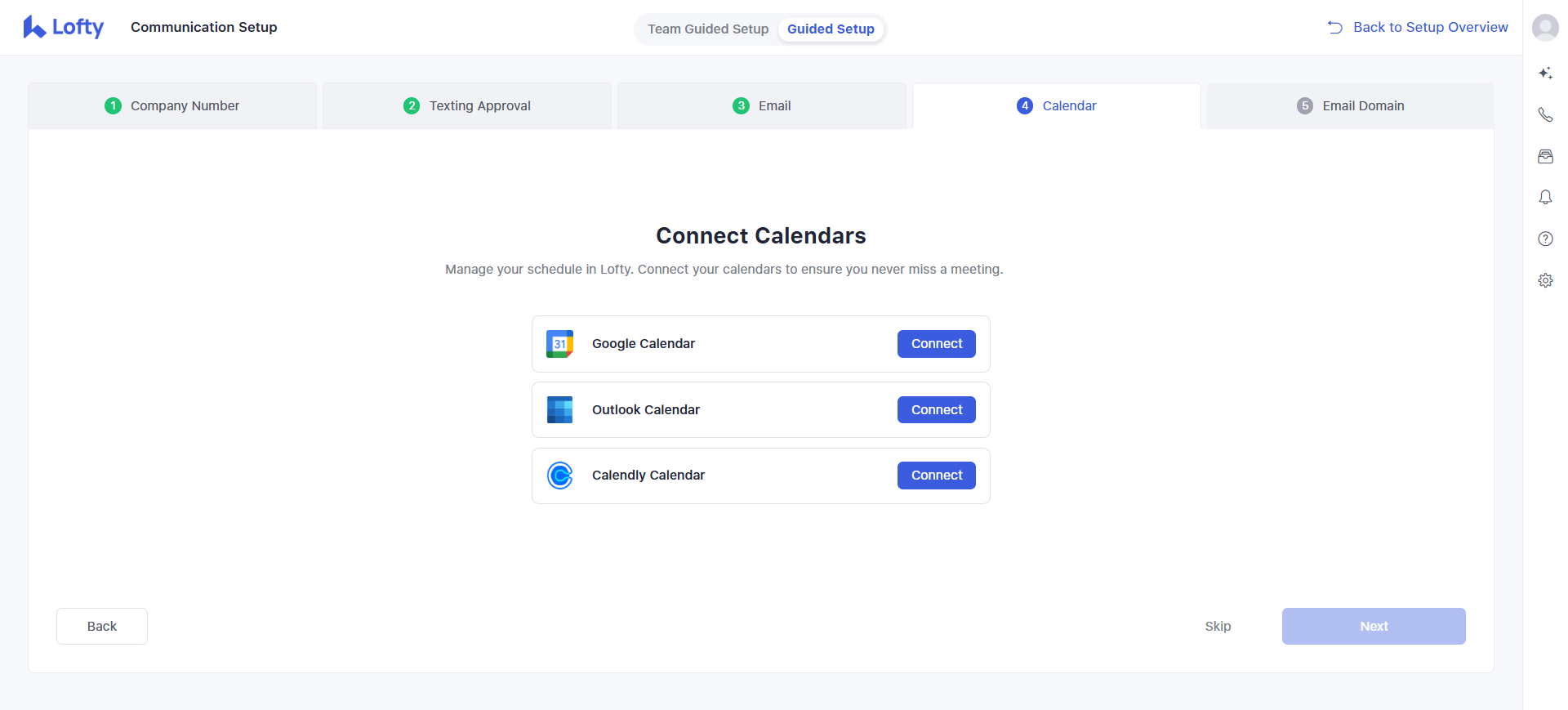Select the Guided Setup toggle option
This screenshot has height=710, width=1568.
[x=831, y=29]
